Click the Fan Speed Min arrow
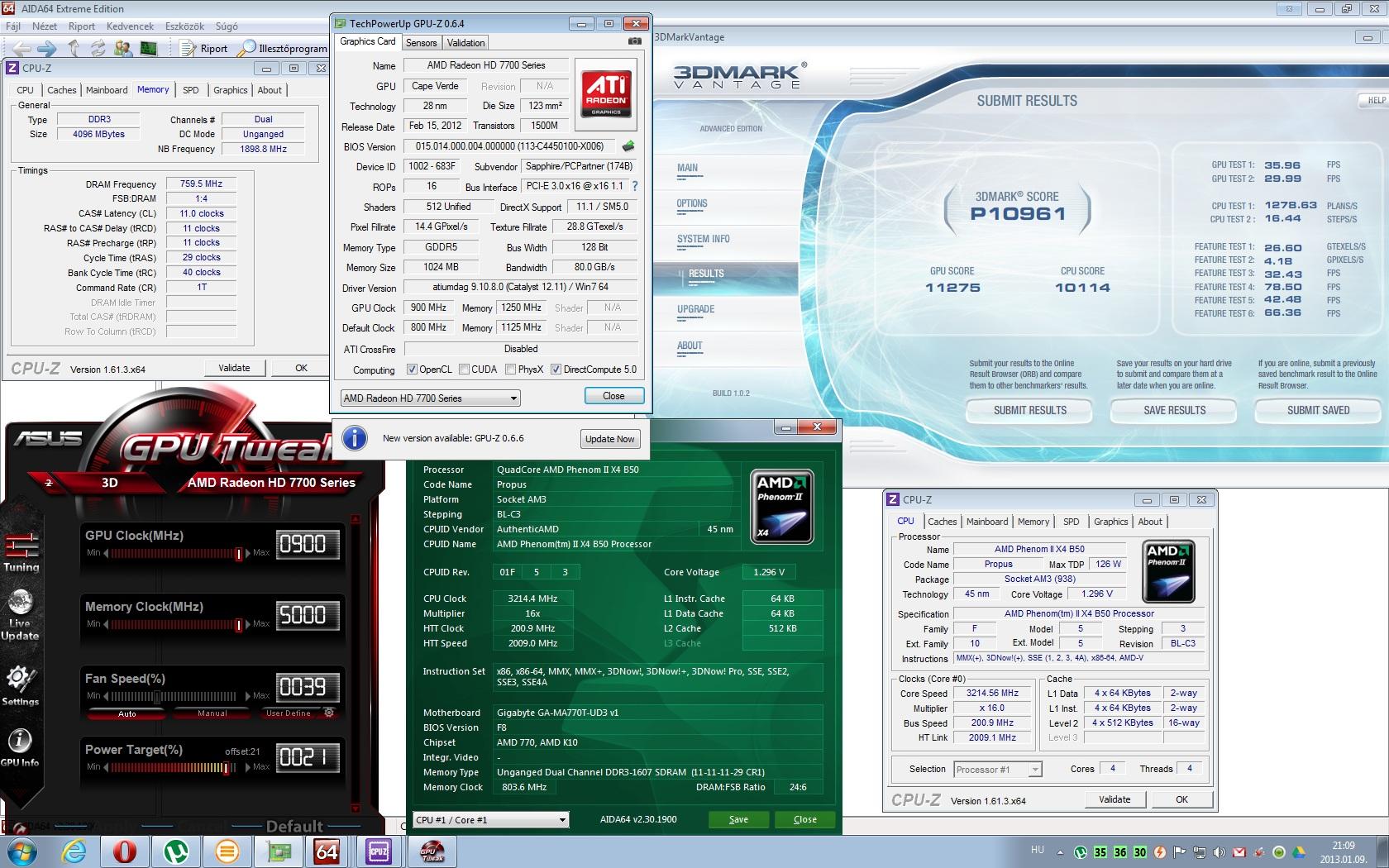The image size is (1389, 868). 106,696
